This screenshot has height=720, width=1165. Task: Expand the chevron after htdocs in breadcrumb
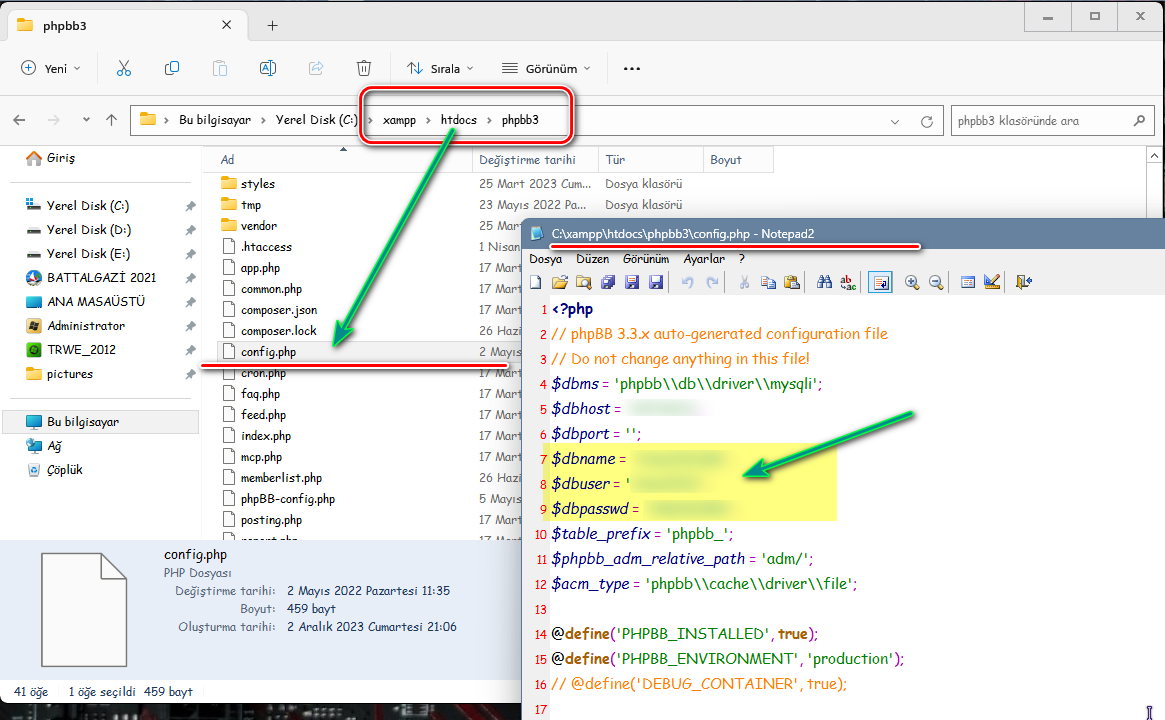(x=489, y=120)
